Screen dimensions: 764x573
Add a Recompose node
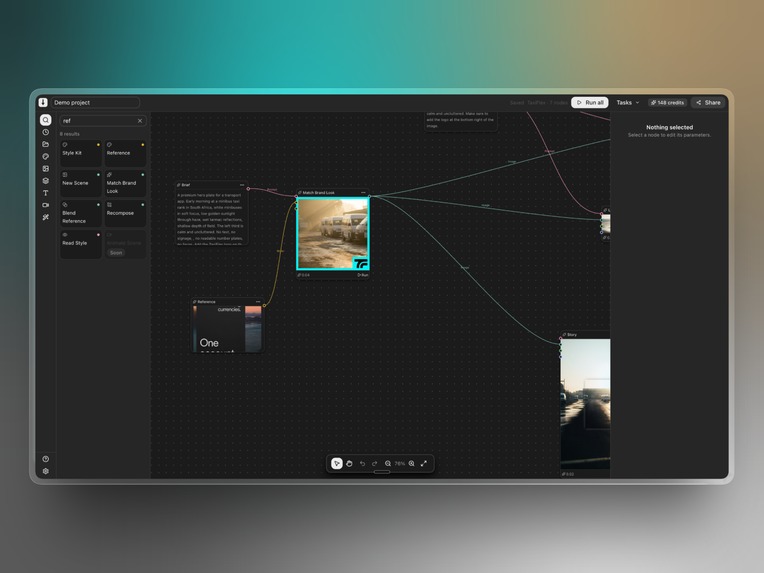click(125, 213)
